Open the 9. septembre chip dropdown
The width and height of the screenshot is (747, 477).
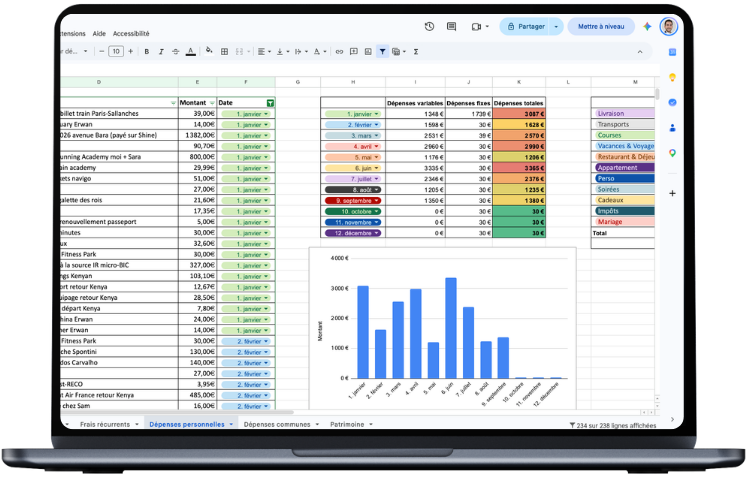pyautogui.click(x=377, y=201)
